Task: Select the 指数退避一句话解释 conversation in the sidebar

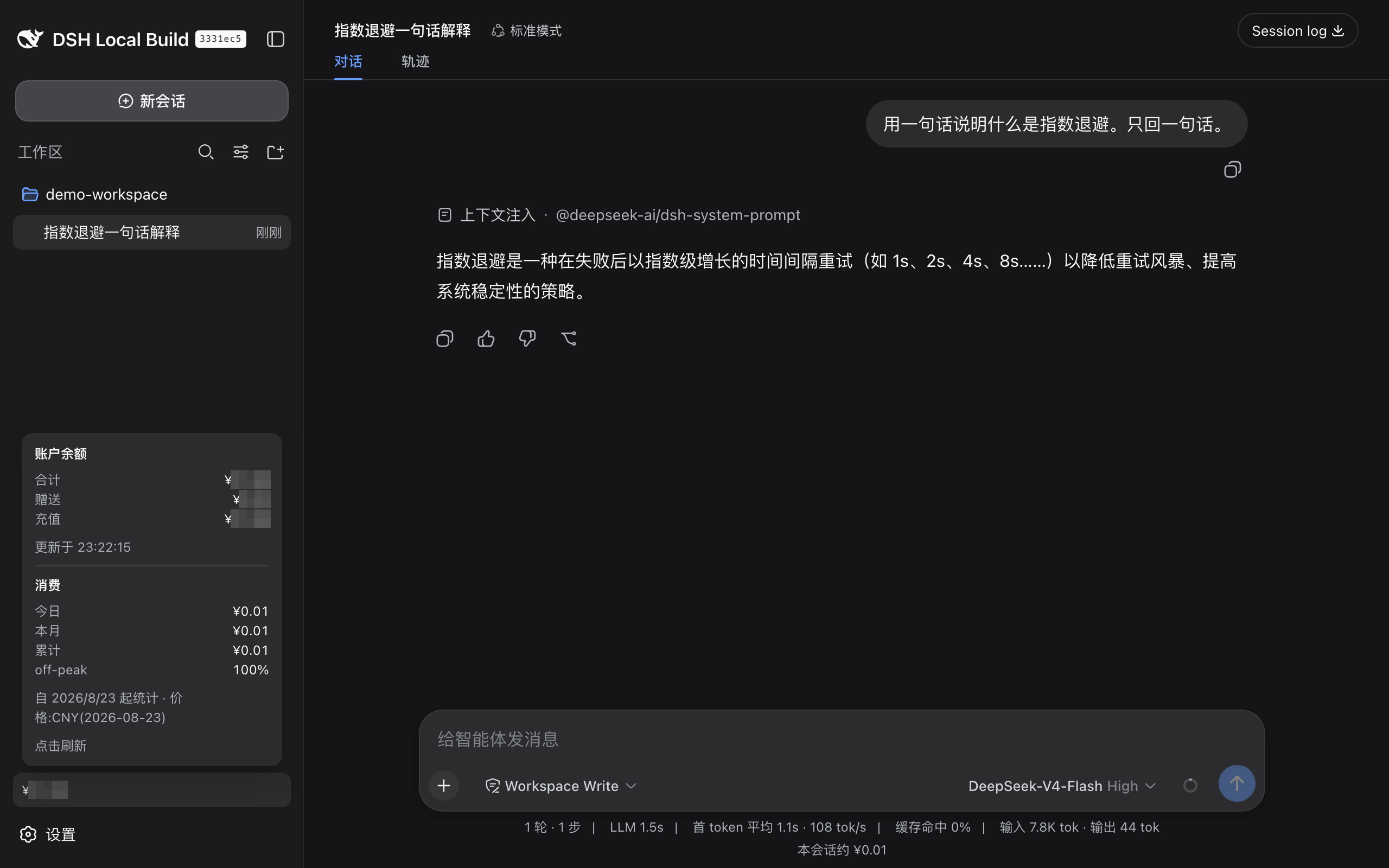Action: click(151, 233)
